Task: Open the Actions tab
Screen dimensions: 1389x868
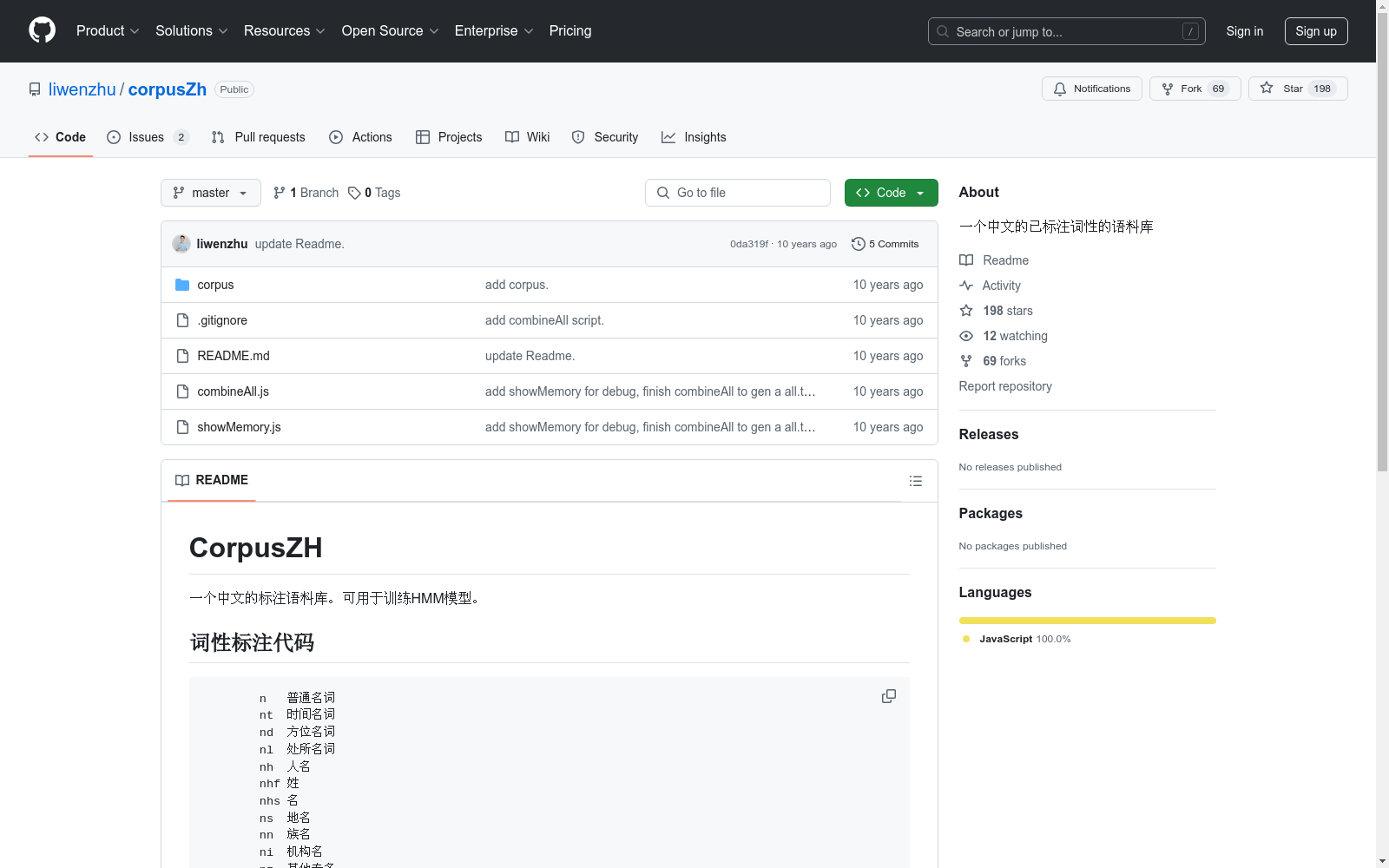Action: tap(360, 137)
